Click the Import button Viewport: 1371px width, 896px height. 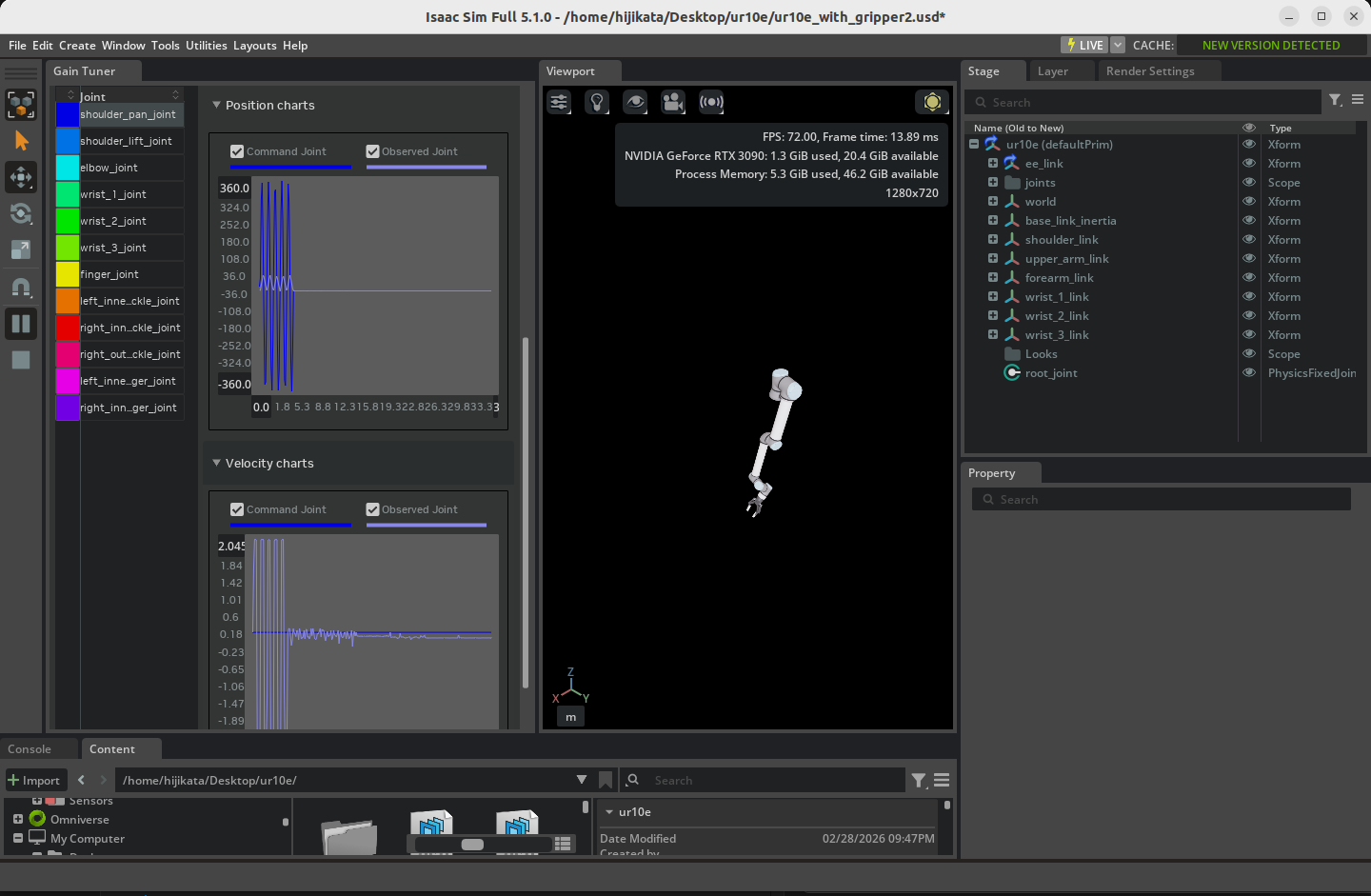point(35,780)
